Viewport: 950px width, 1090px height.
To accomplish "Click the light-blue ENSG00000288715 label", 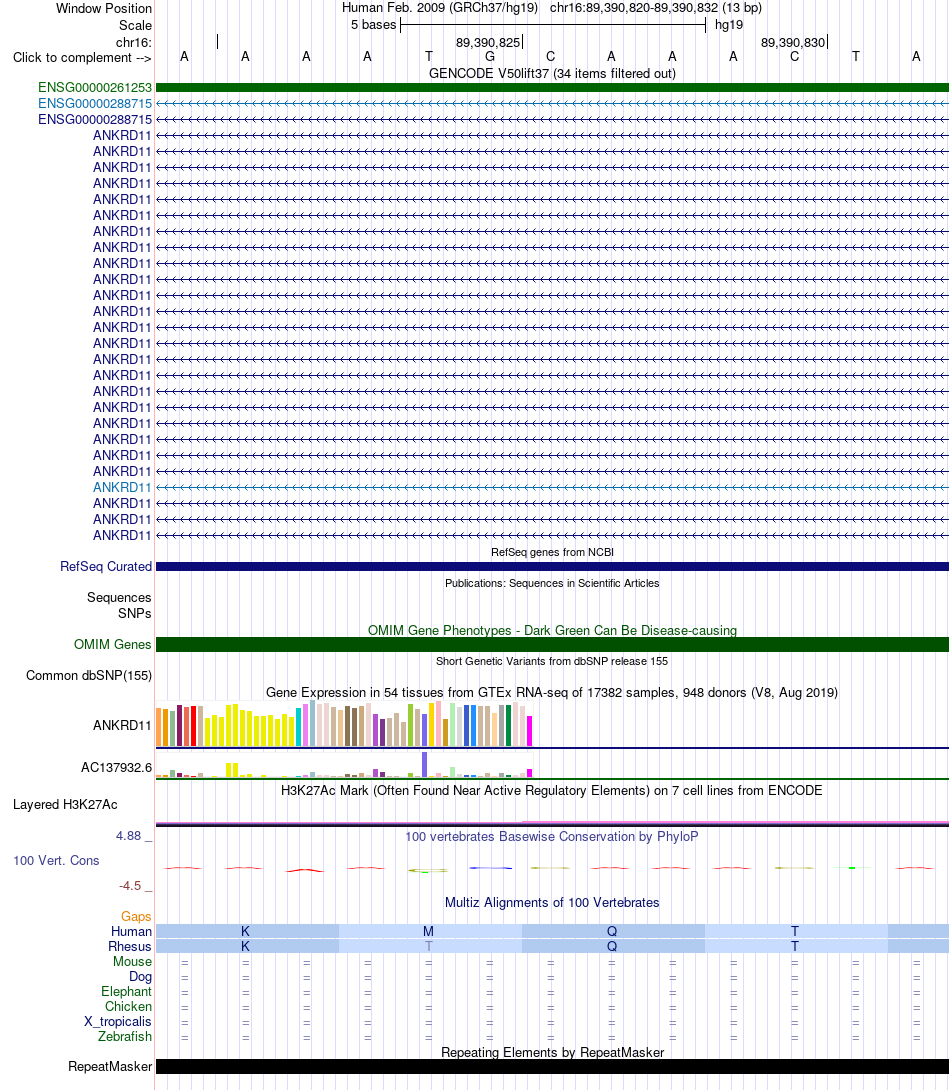I will tap(95, 104).
